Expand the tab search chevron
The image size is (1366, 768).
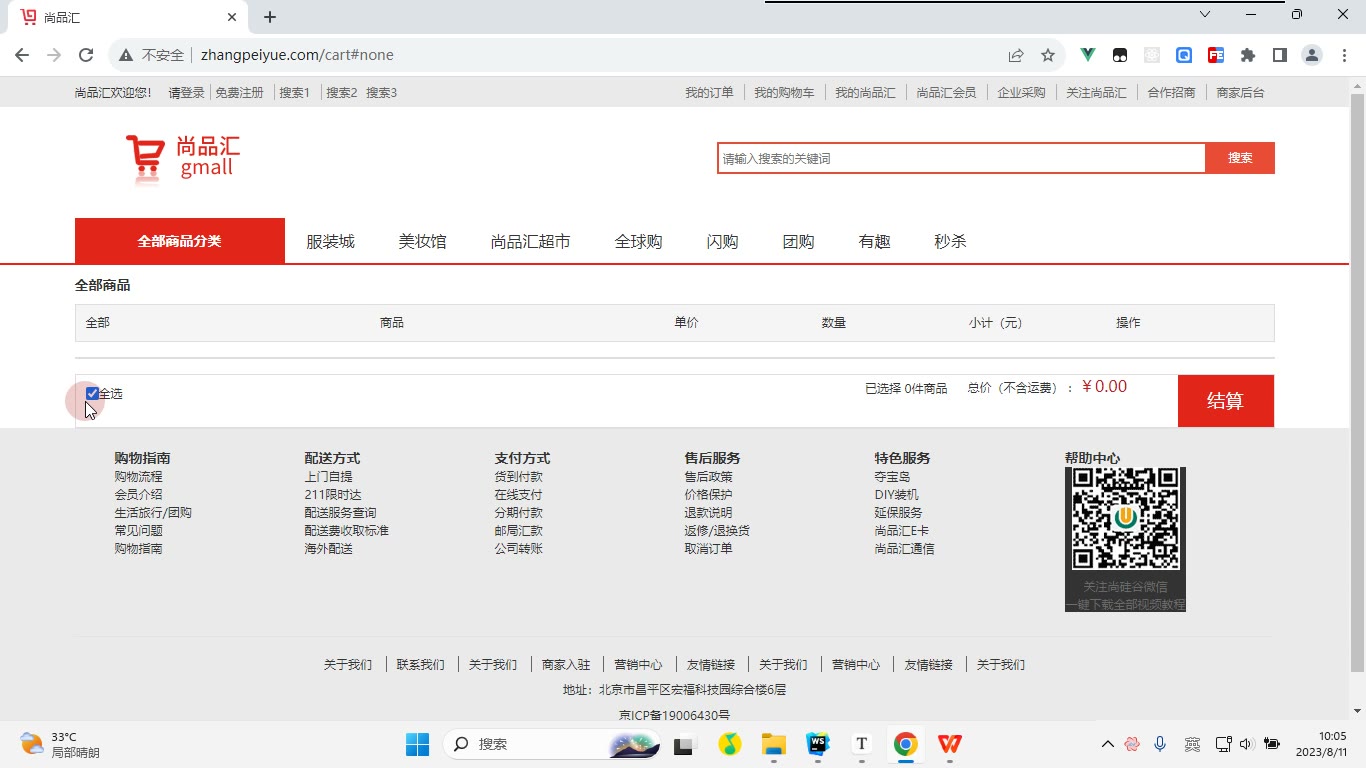[x=1205, y=15]
